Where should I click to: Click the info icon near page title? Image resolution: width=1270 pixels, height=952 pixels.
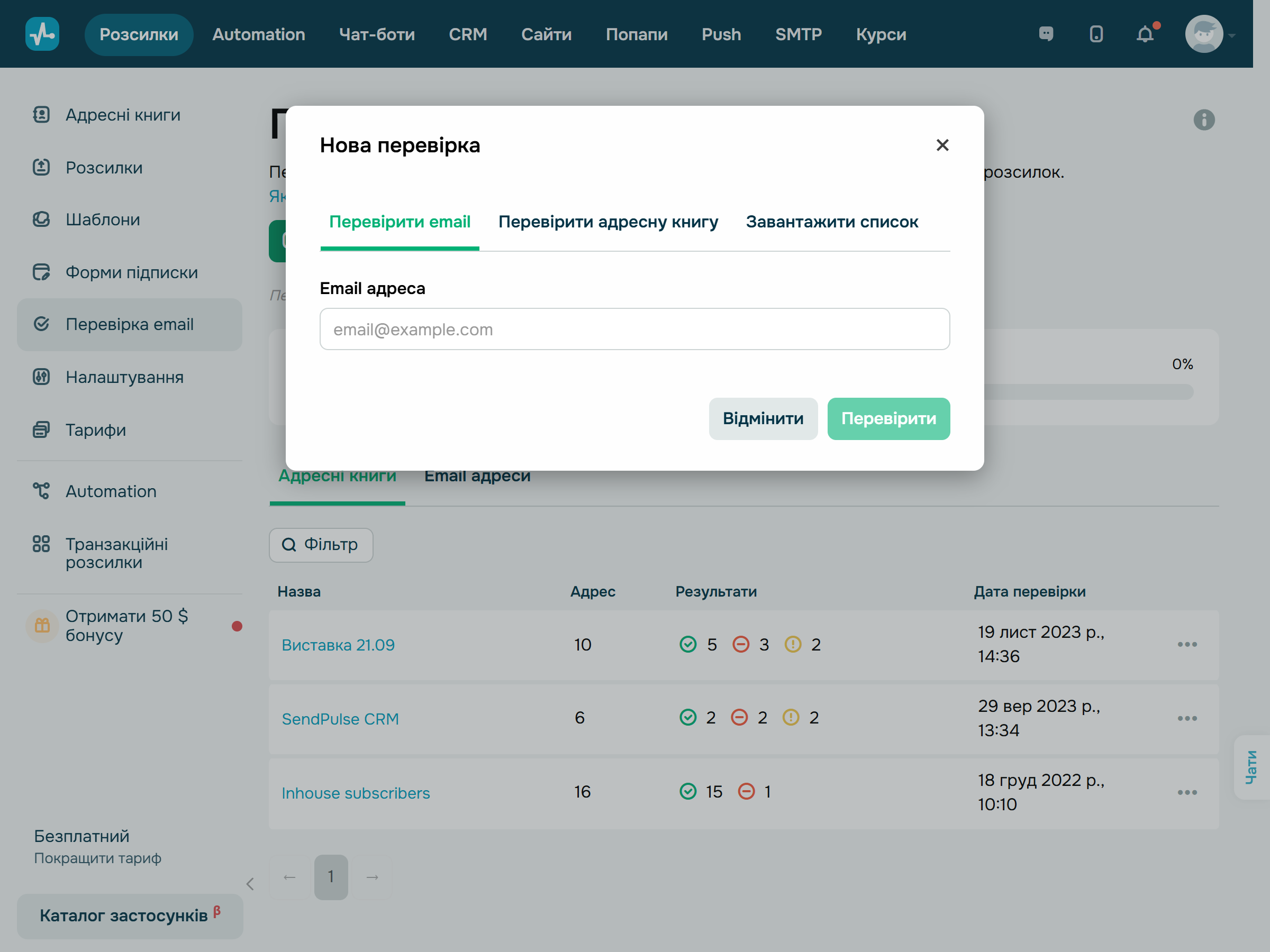(x=1204, y=120)
